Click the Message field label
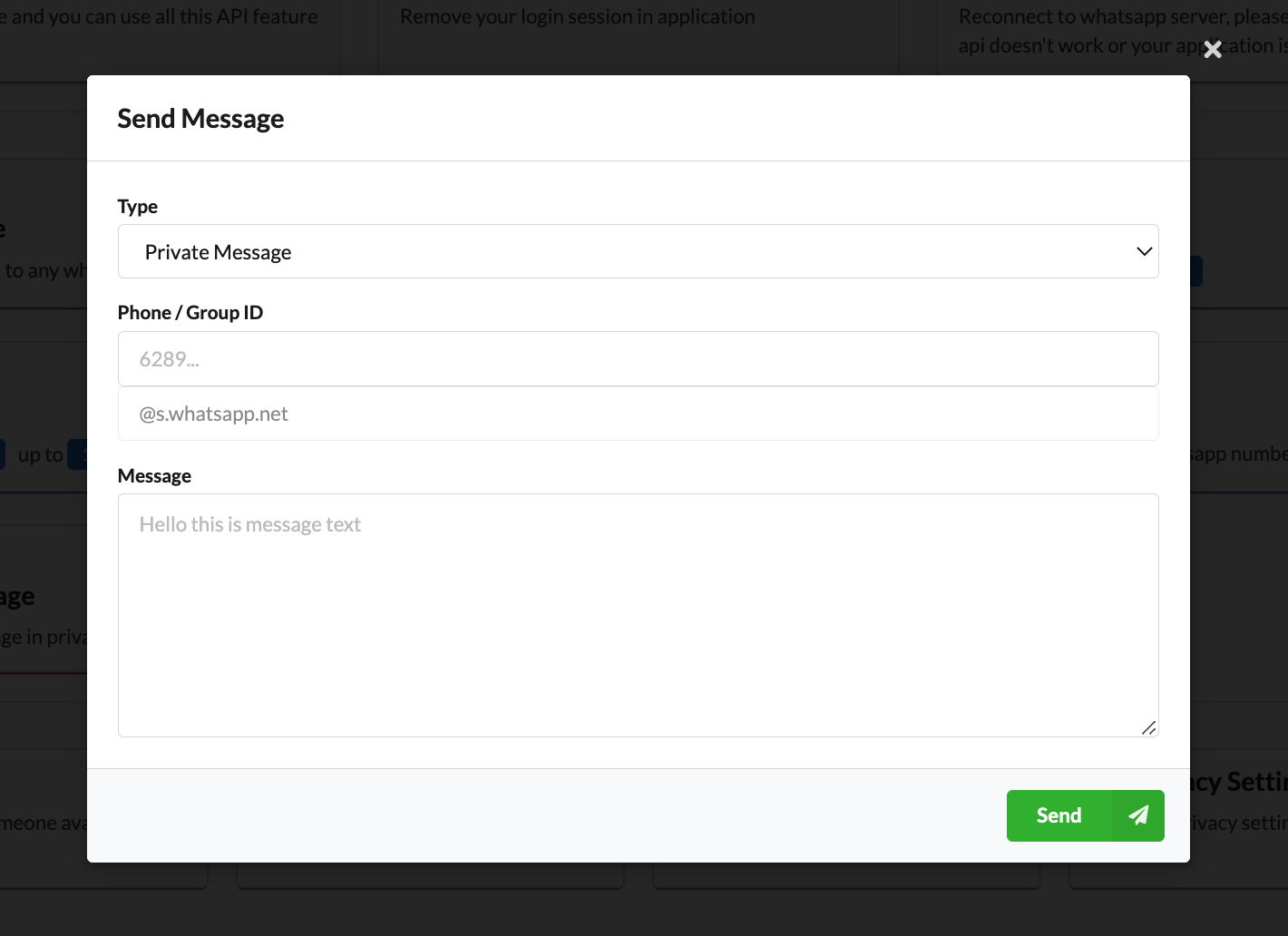 [x=154, y=476]
